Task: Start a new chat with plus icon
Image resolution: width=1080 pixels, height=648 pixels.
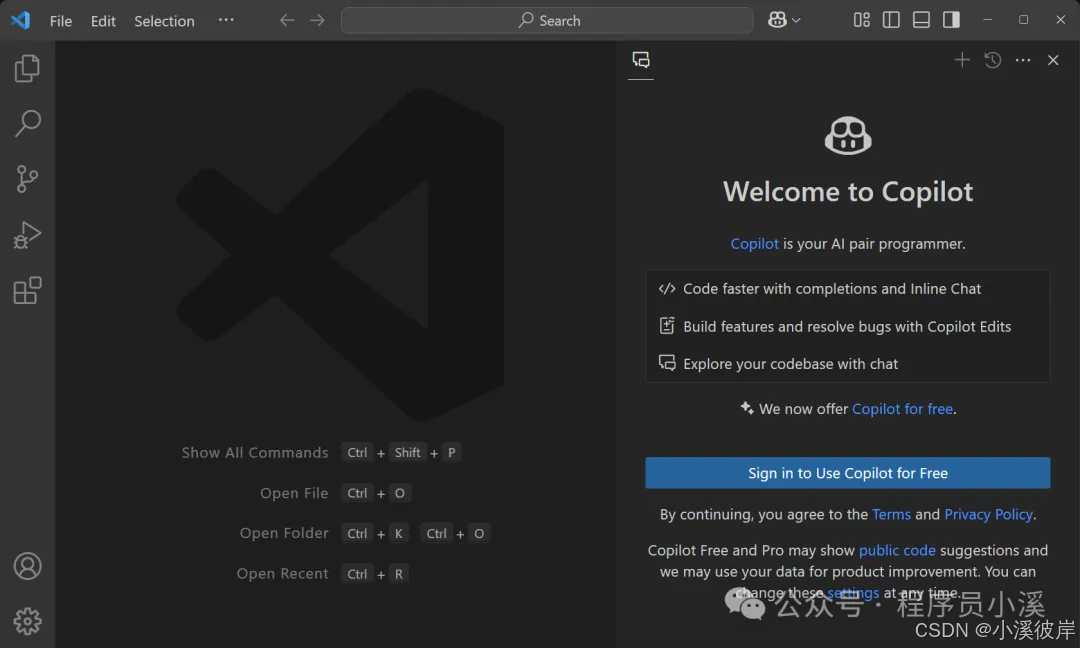Action: (x=962, y=60)
